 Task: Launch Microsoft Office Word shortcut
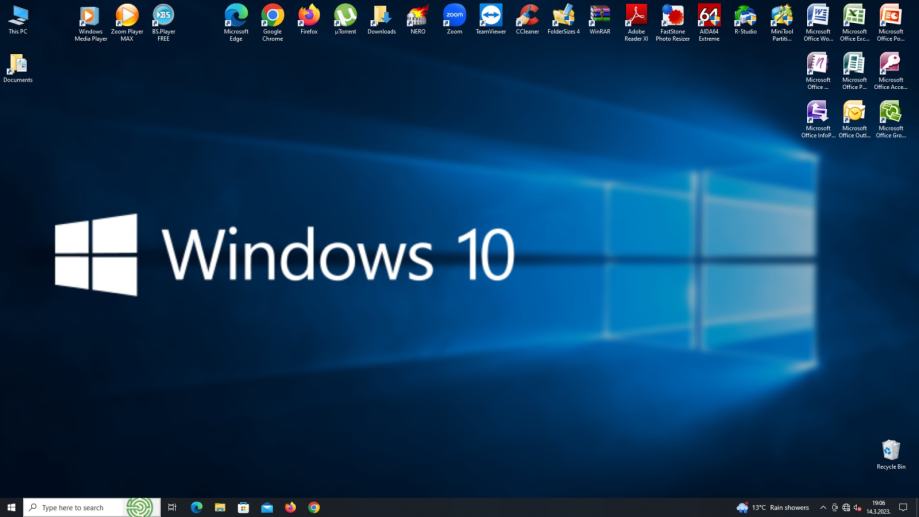[818, 23]
